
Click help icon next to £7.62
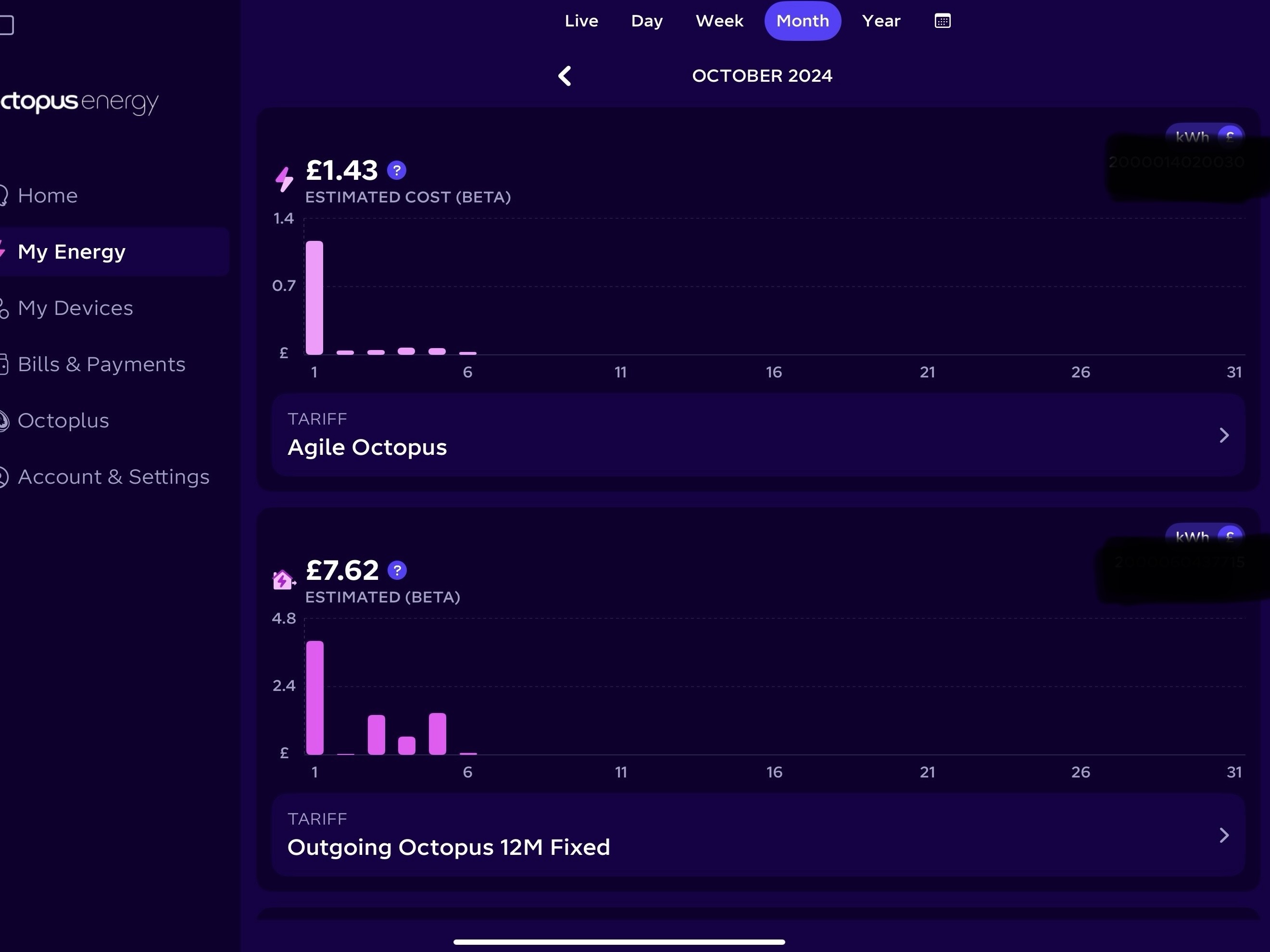pos(397,570)
